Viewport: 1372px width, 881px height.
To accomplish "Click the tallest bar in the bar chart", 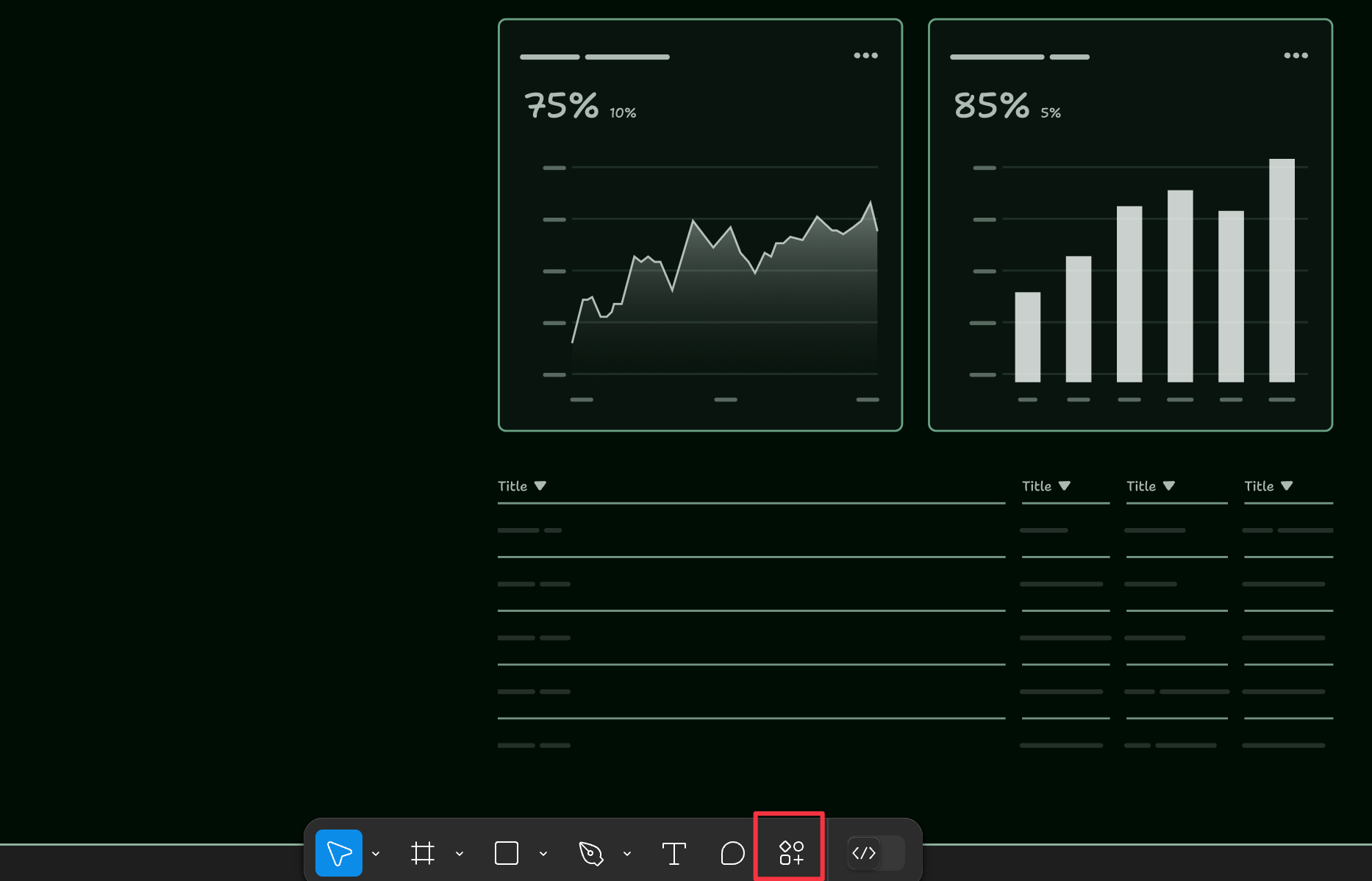I will coord(1282,271).
